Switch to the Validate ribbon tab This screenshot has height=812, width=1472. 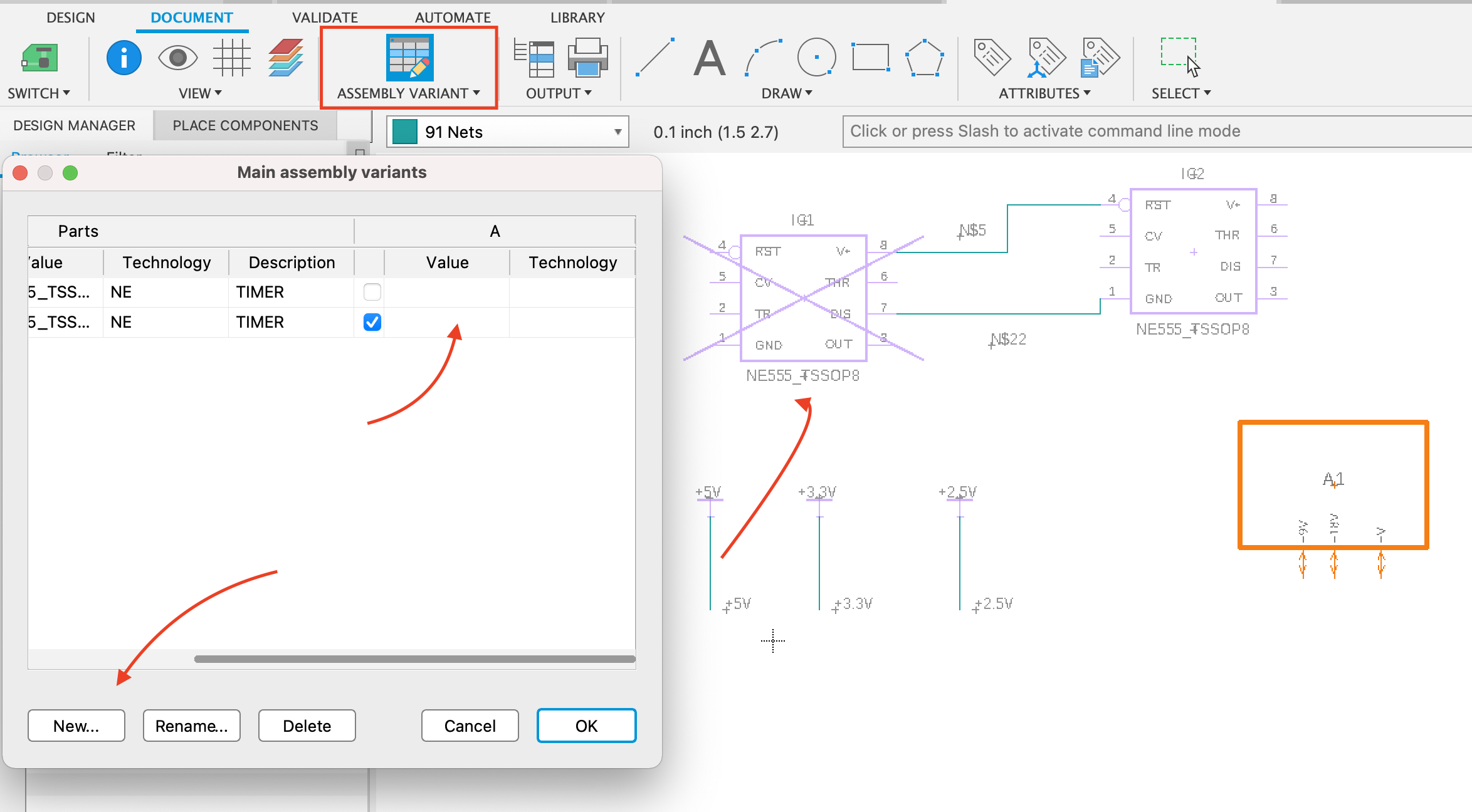point(324,17)
